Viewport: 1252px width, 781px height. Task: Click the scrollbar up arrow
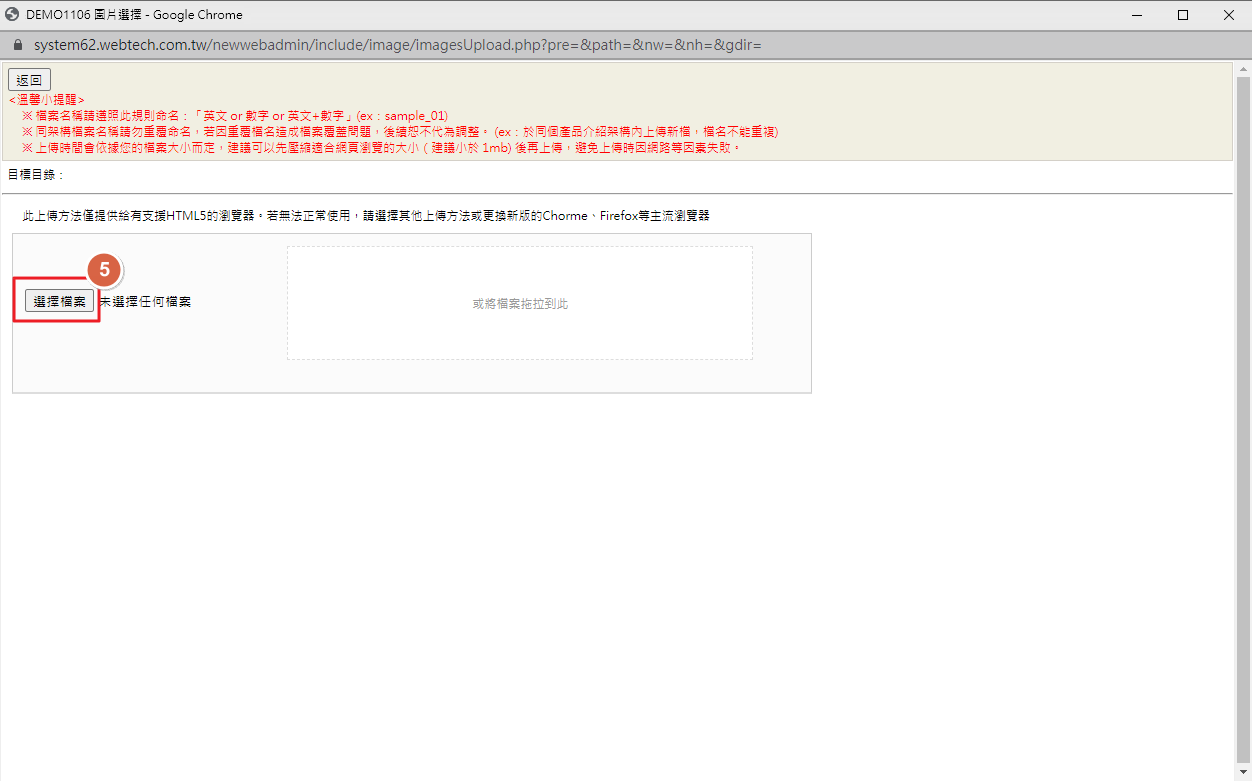click(1244, 69)
